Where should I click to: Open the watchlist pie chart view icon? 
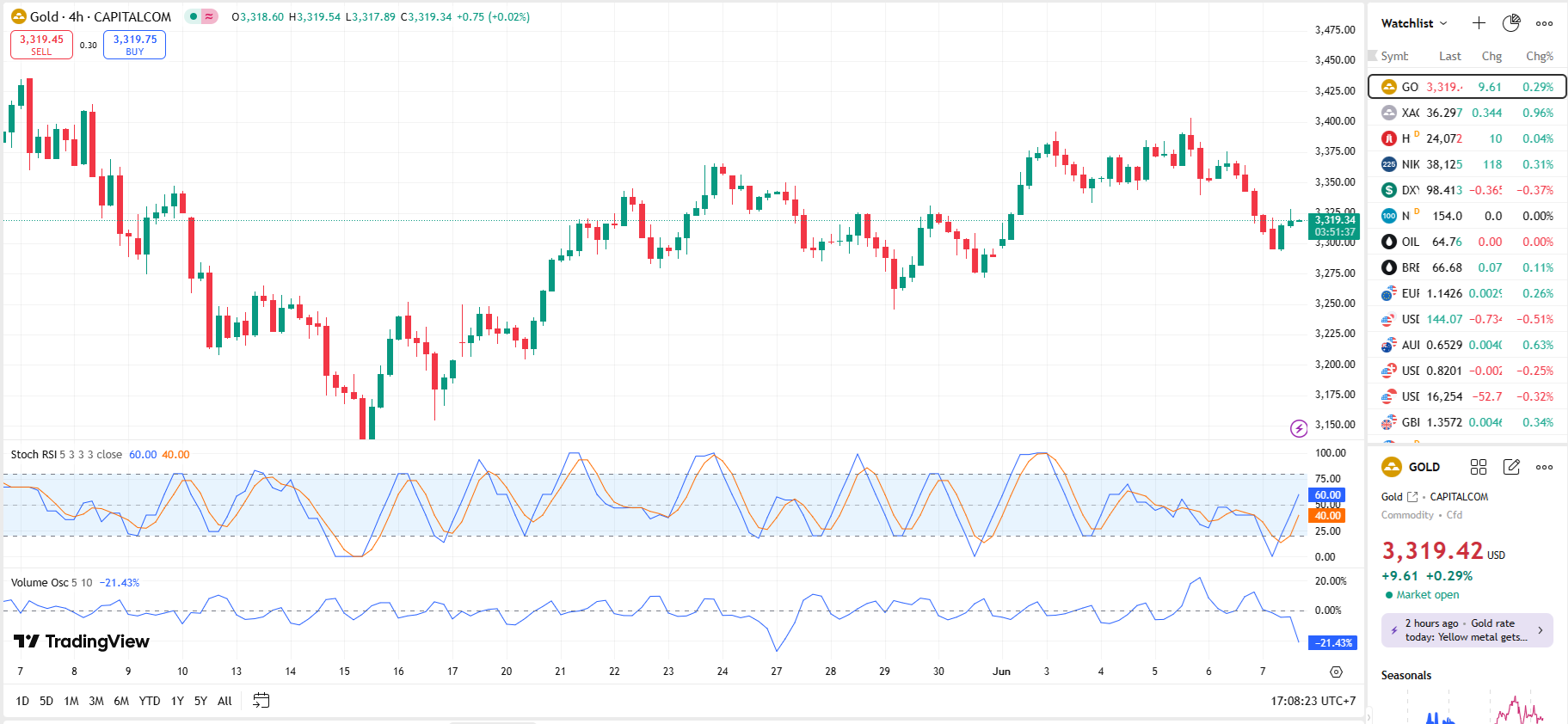coord(1511,23)
